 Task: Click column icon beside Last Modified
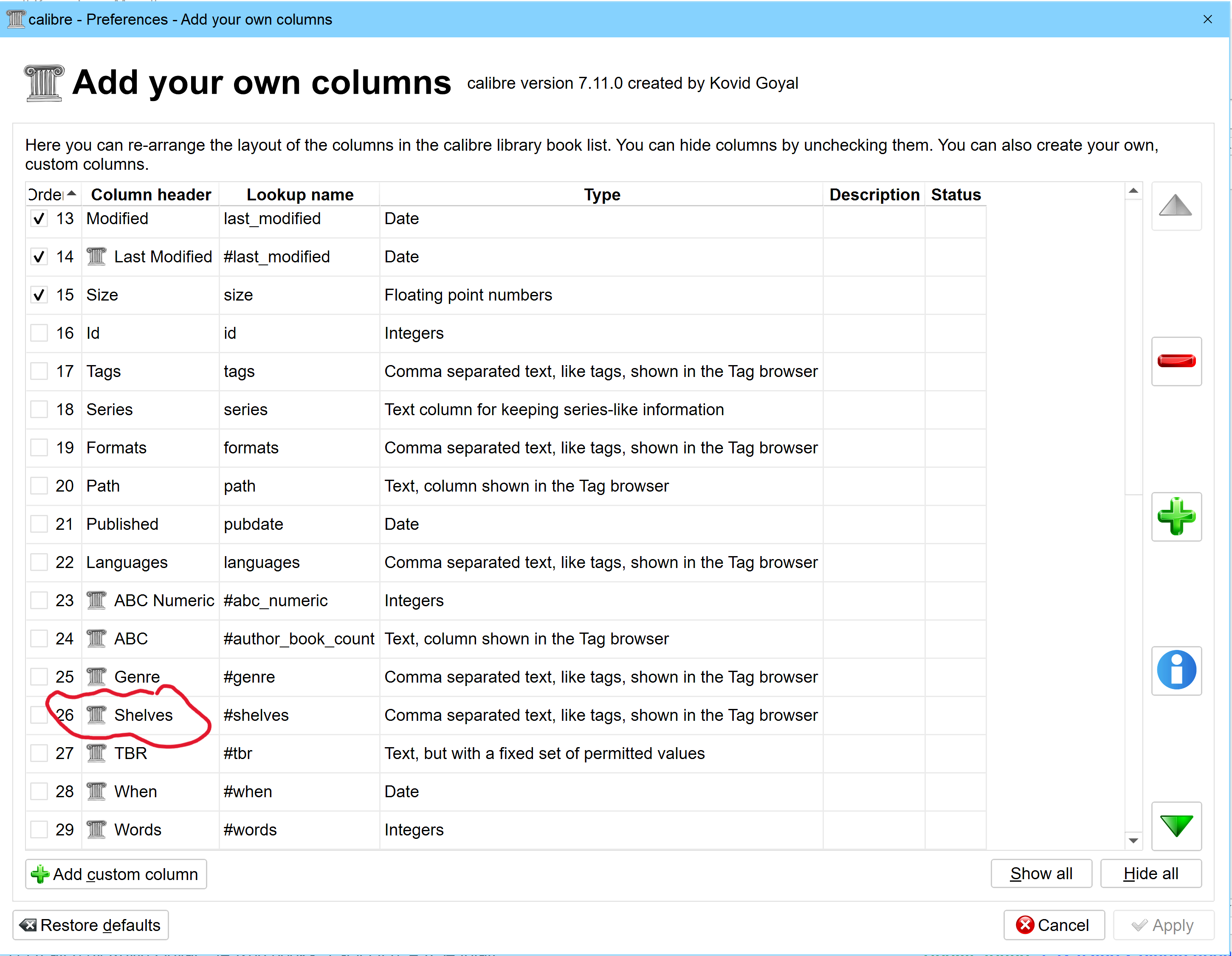coord(96,257)
